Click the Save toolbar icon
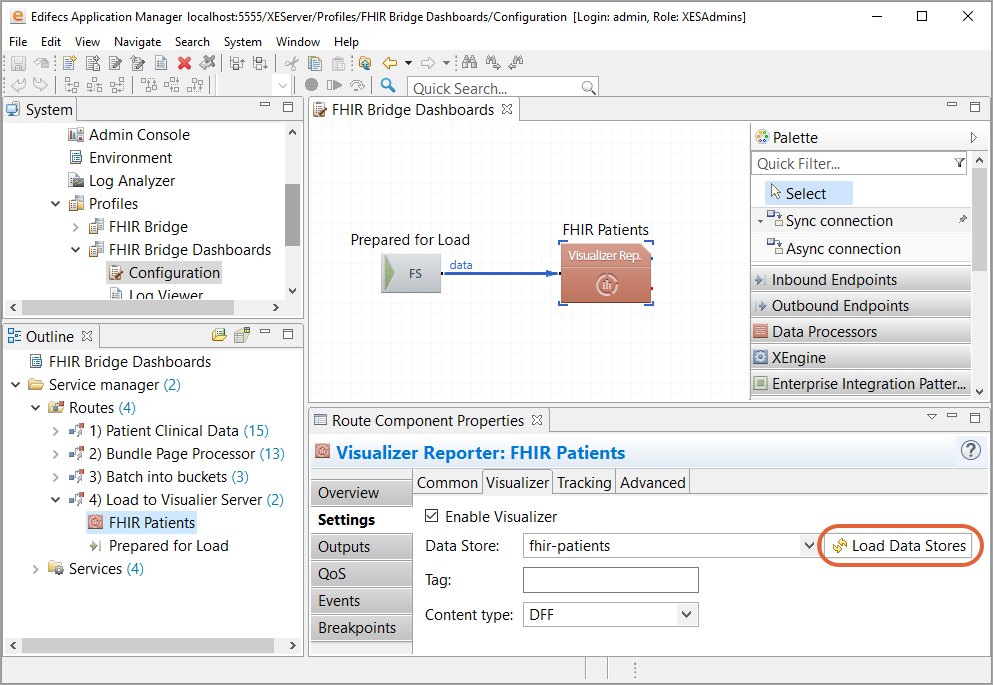Screen dimensions: 993x685 (18, 63)
